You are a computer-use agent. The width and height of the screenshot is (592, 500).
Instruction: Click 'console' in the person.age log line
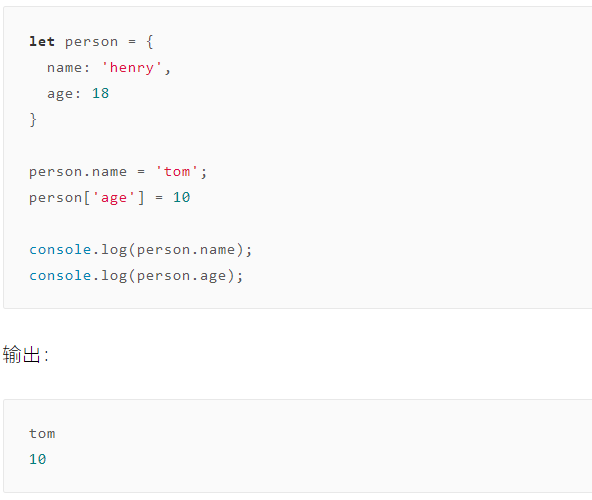click(x=60, y=276)
